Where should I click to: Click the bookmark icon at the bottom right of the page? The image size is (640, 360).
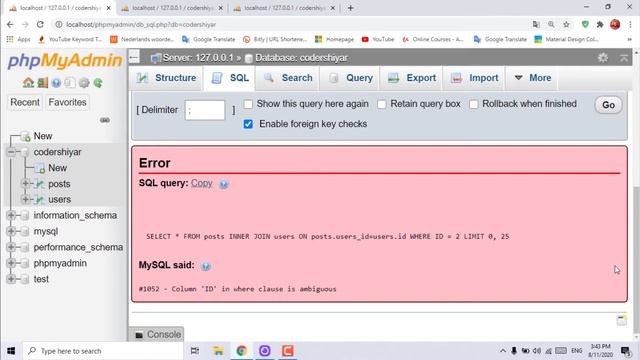point(622,320)
